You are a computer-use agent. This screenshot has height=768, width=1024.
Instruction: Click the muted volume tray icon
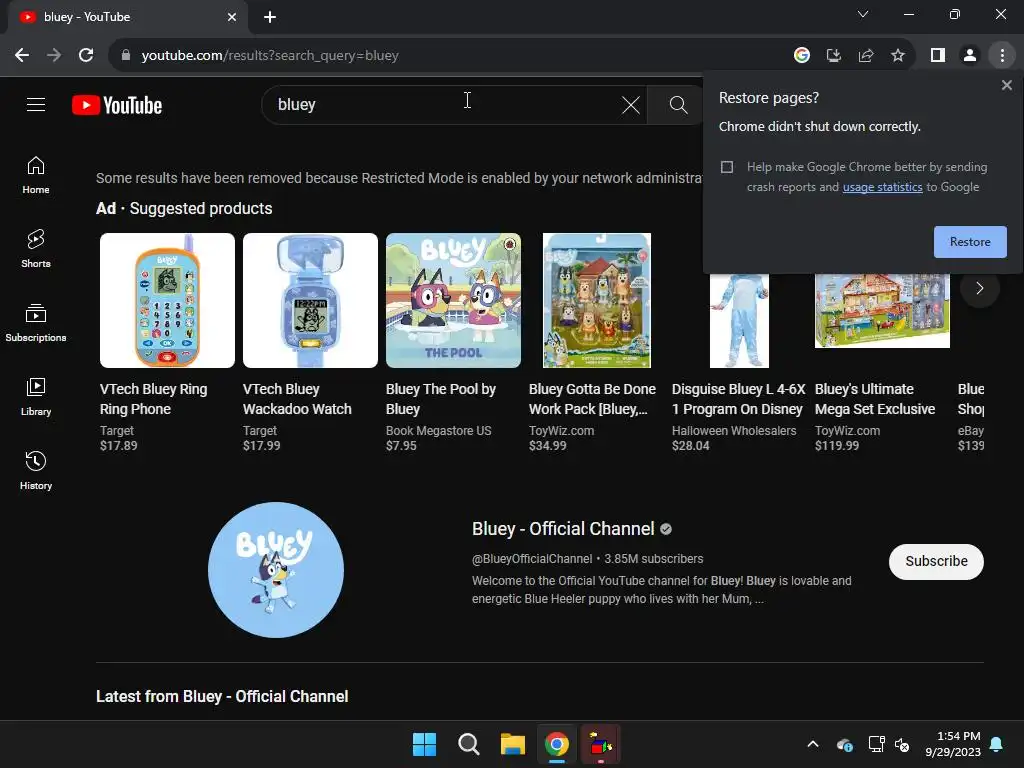(902, 744)
